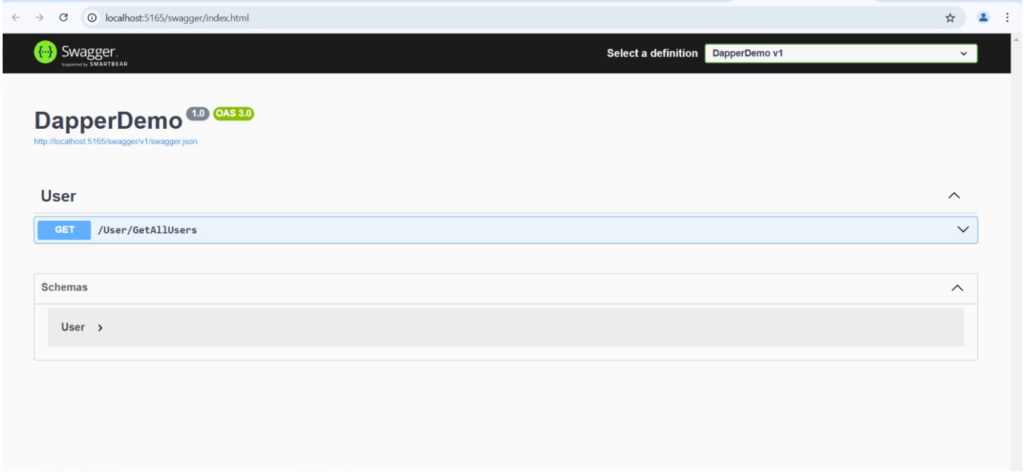Open the browser three-dot menu
Image resolution: width=1024 pixels, height=472 pixels.
point(1007,17)
